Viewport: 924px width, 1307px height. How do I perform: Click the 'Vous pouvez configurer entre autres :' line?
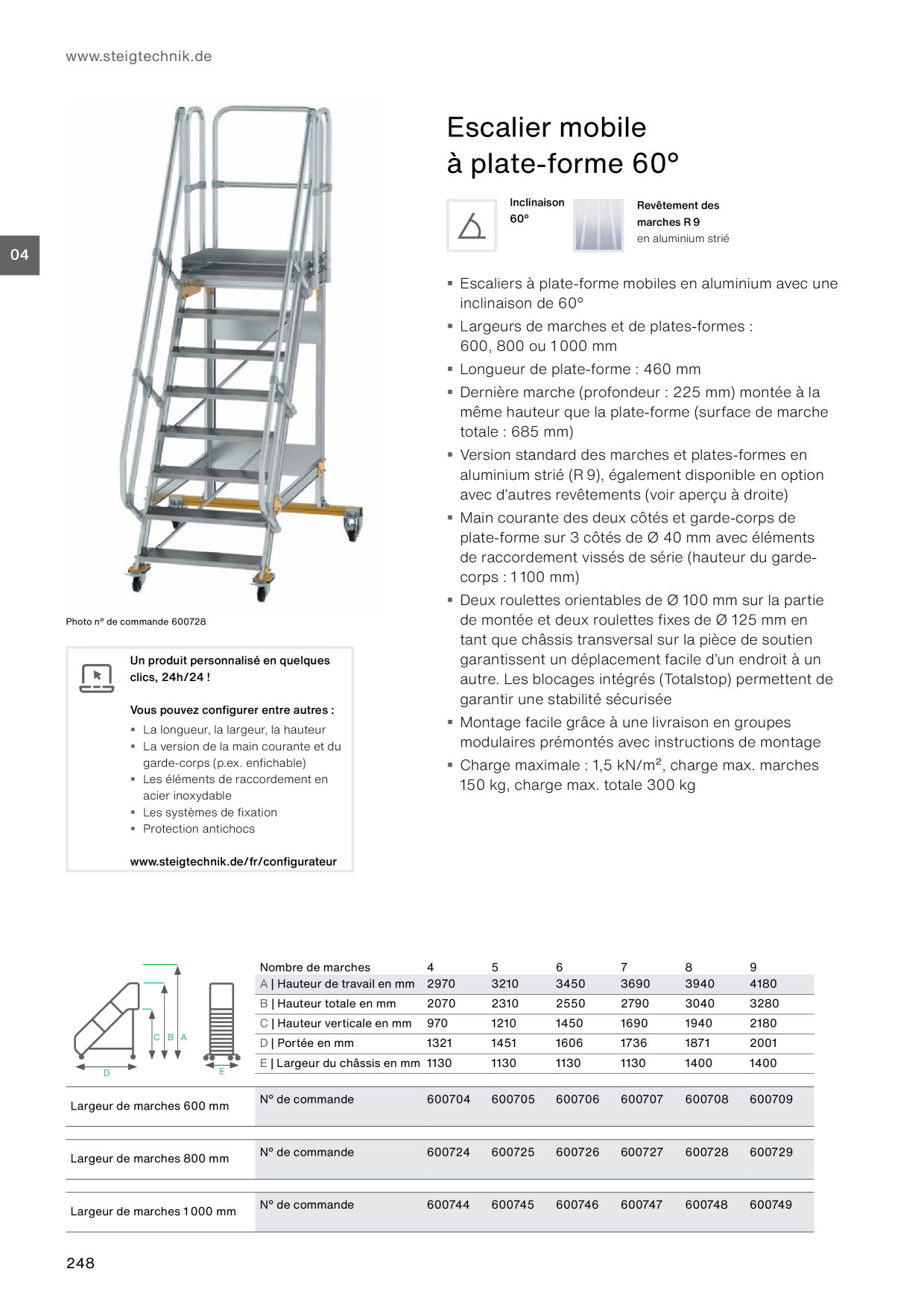(232, 710)
